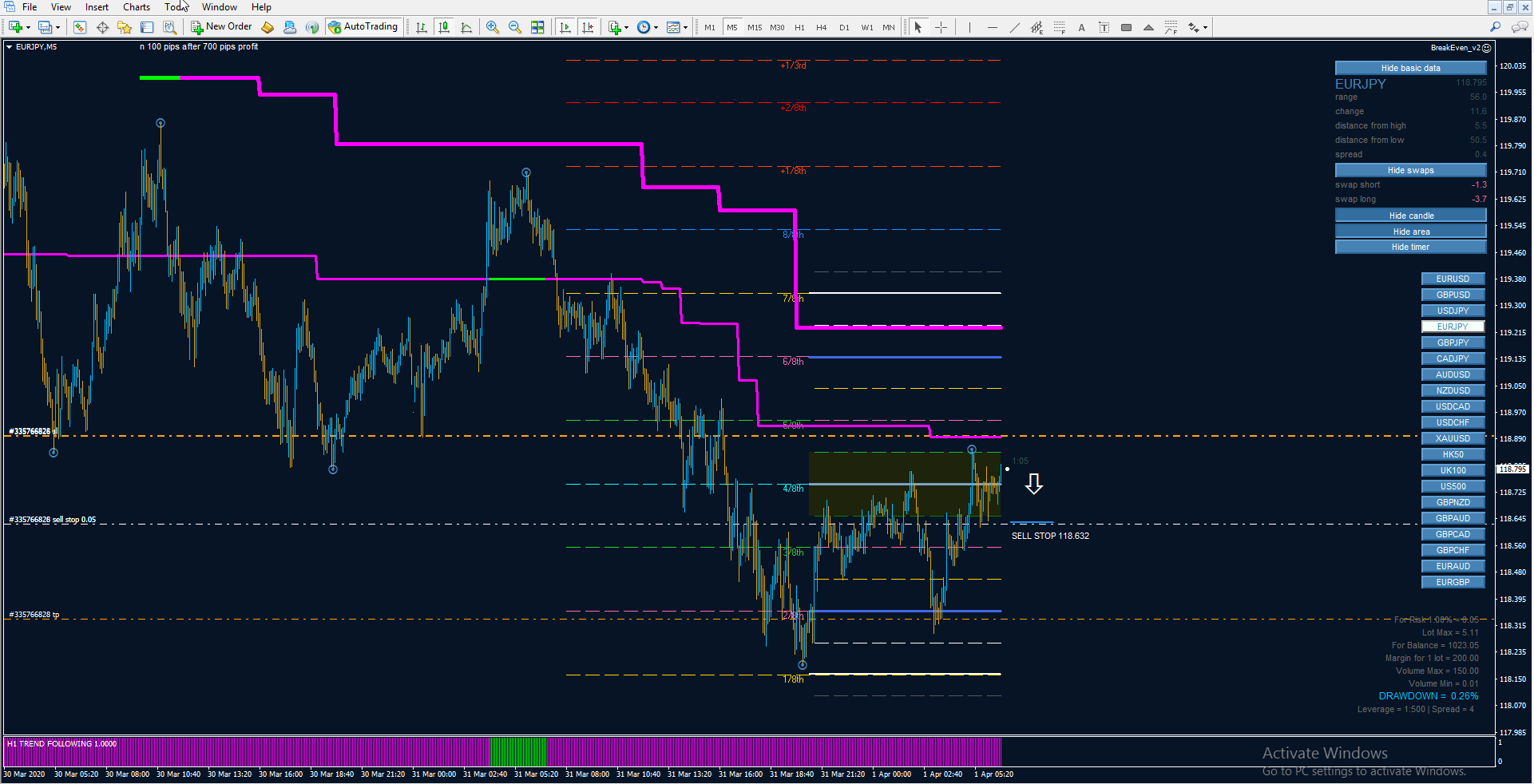Screen dimensions: 1534x784
Task: Switch chart to candlesticks icon
Action: (444, 27)
